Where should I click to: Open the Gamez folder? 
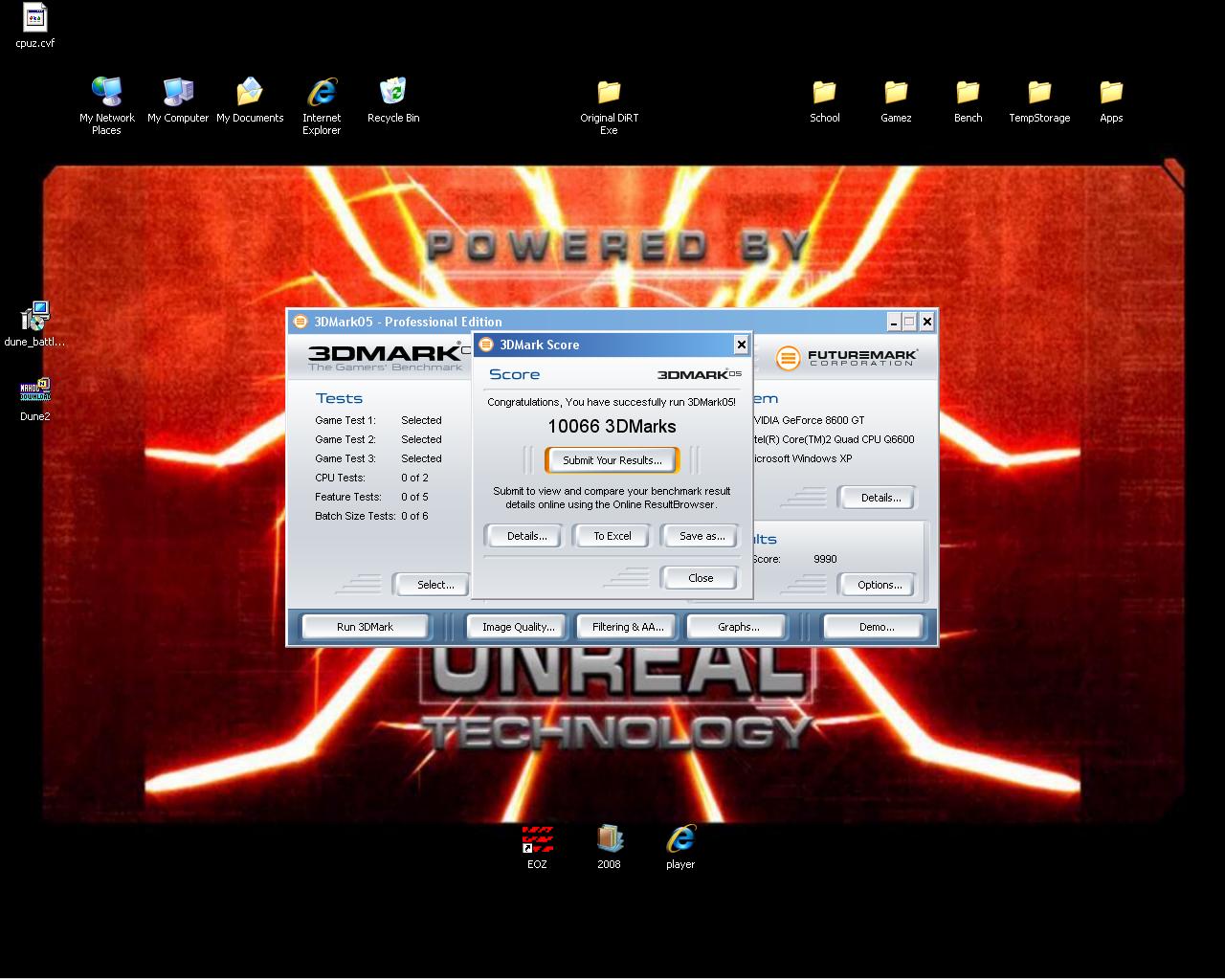[896, 92]
